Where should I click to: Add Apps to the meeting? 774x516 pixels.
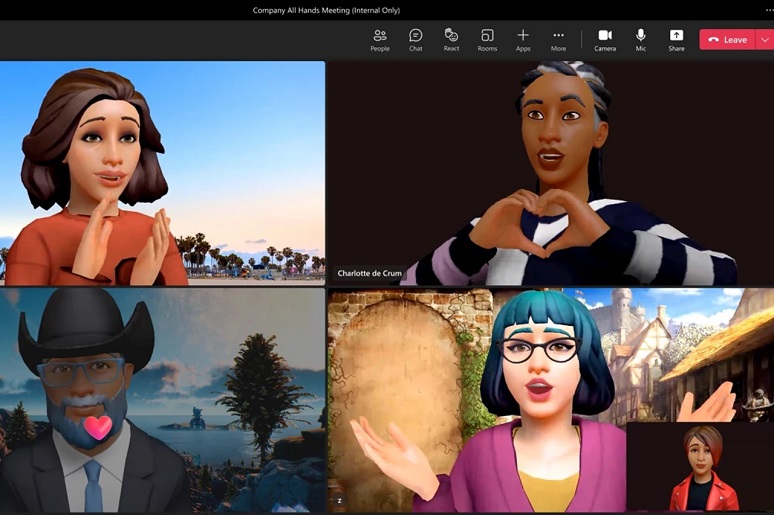tap(523, 40)
